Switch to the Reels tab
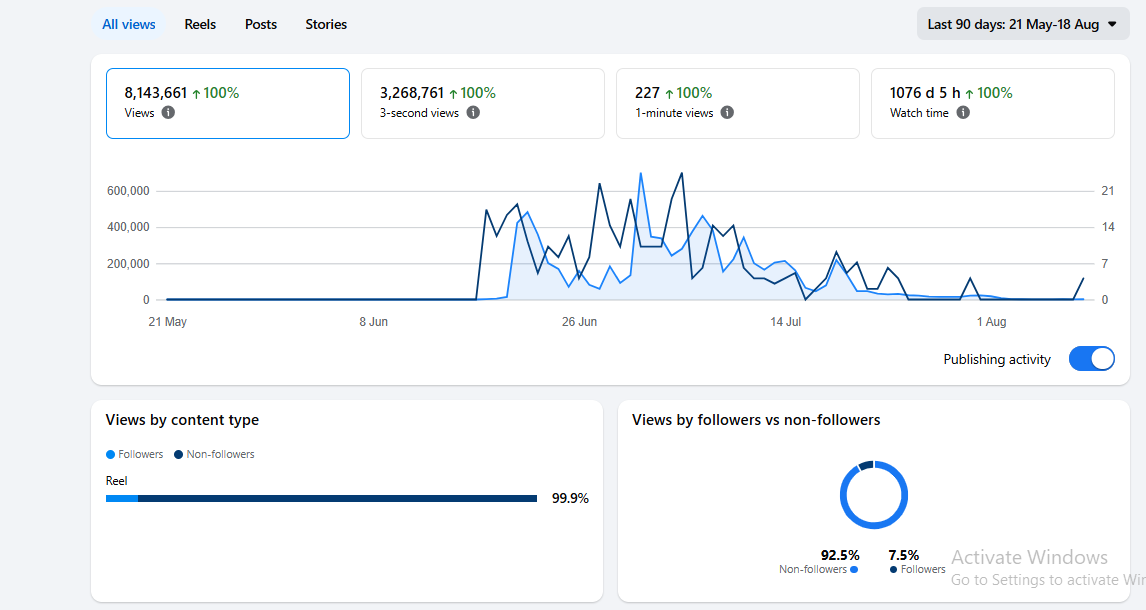 200,24
